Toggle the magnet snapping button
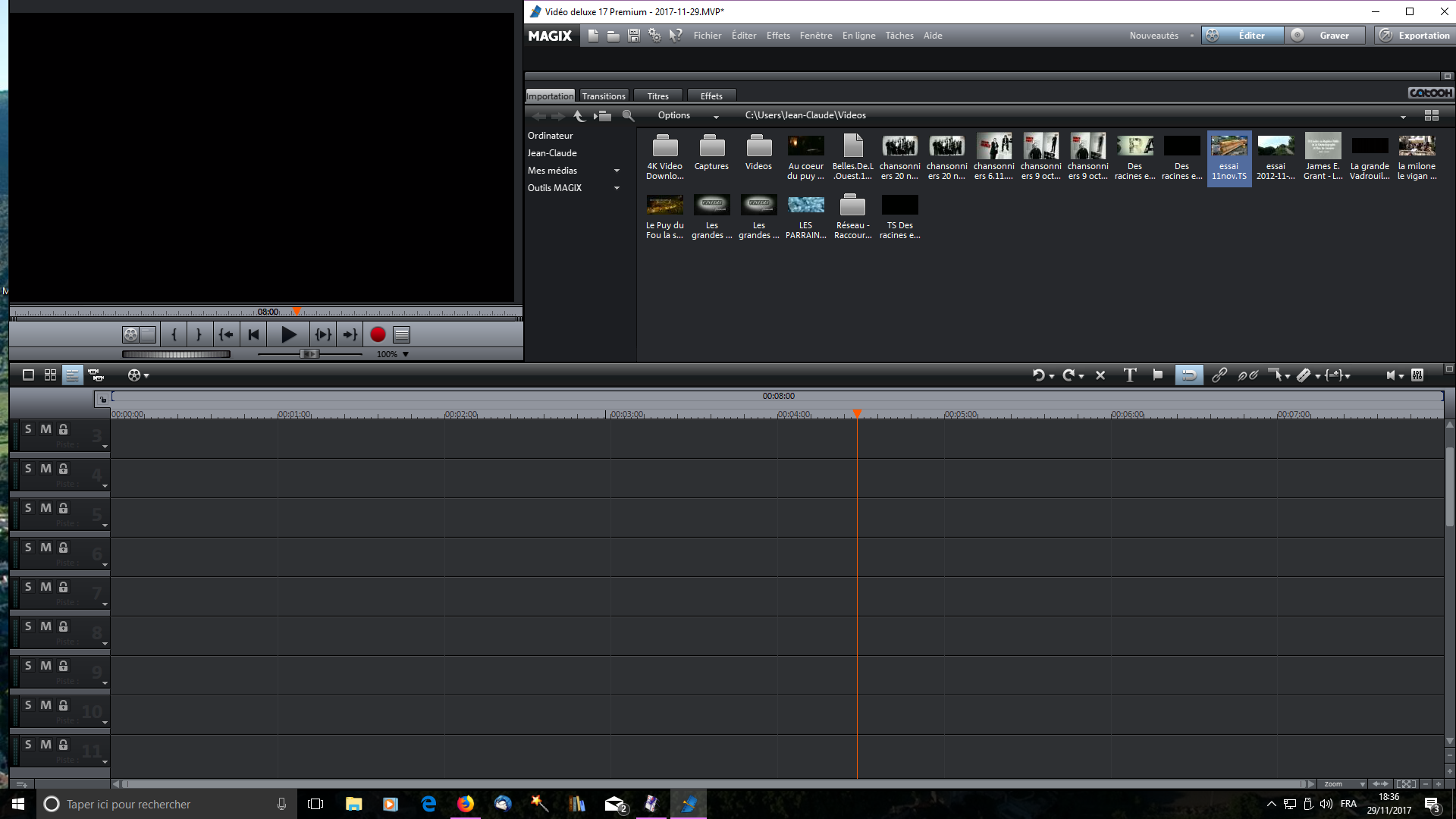Viewport: 1456px width, 819px height. coord(1189,375)
